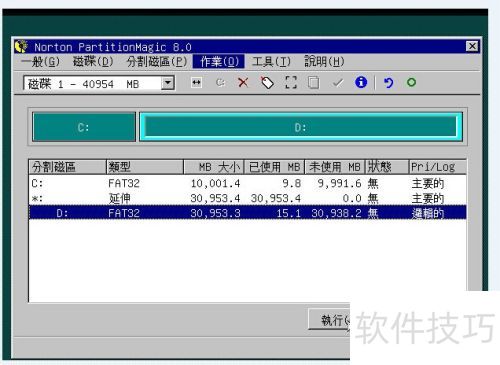Click 無 status in the C: row
Image resolution: width=500 pixels, height=365 pixels.
point(373,183)
